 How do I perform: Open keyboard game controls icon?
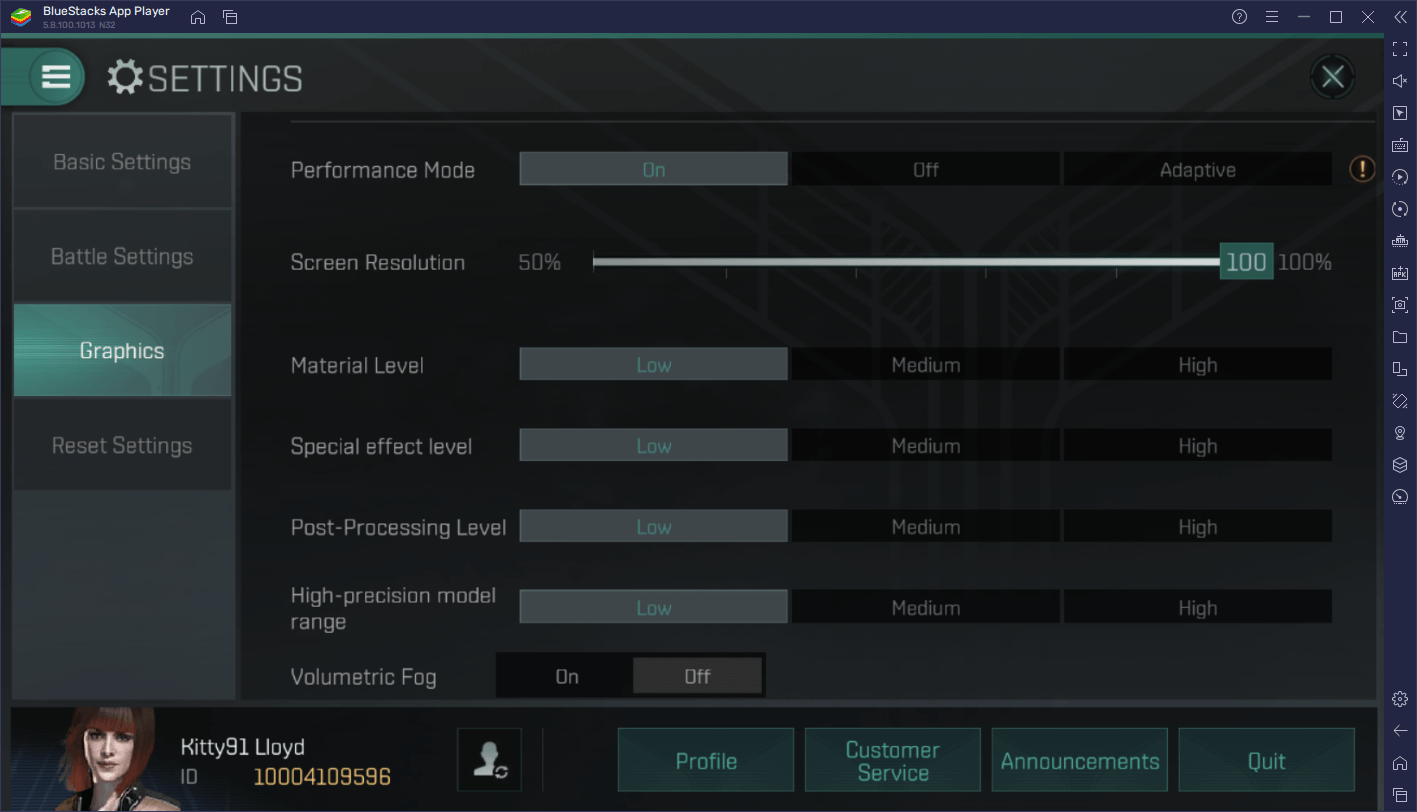(1400, 145)
